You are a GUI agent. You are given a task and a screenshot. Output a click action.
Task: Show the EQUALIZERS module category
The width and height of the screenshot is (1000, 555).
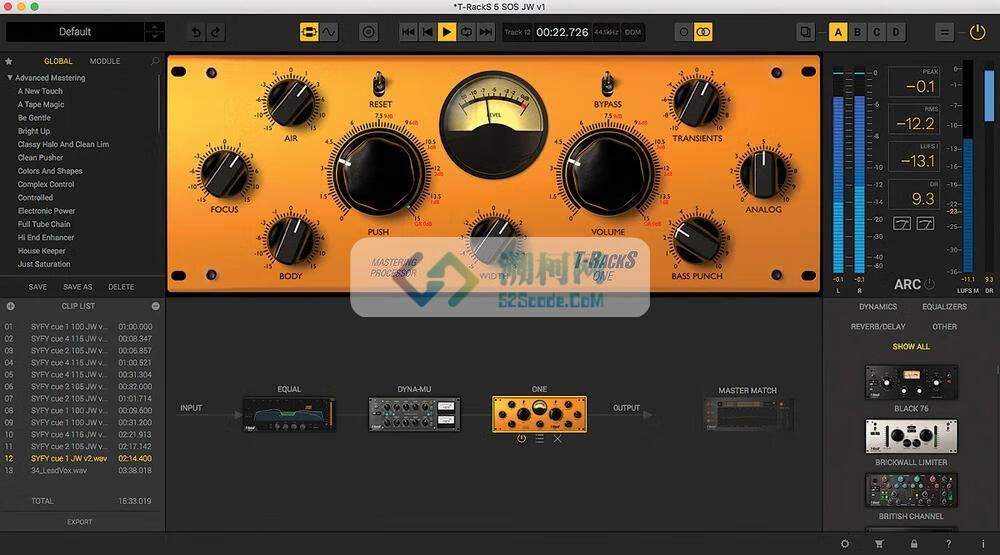point(945,307)
